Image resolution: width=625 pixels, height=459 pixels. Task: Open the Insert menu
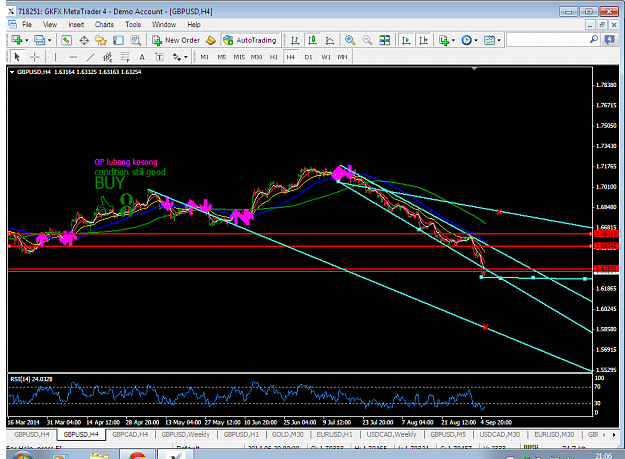tap(76, 24)
